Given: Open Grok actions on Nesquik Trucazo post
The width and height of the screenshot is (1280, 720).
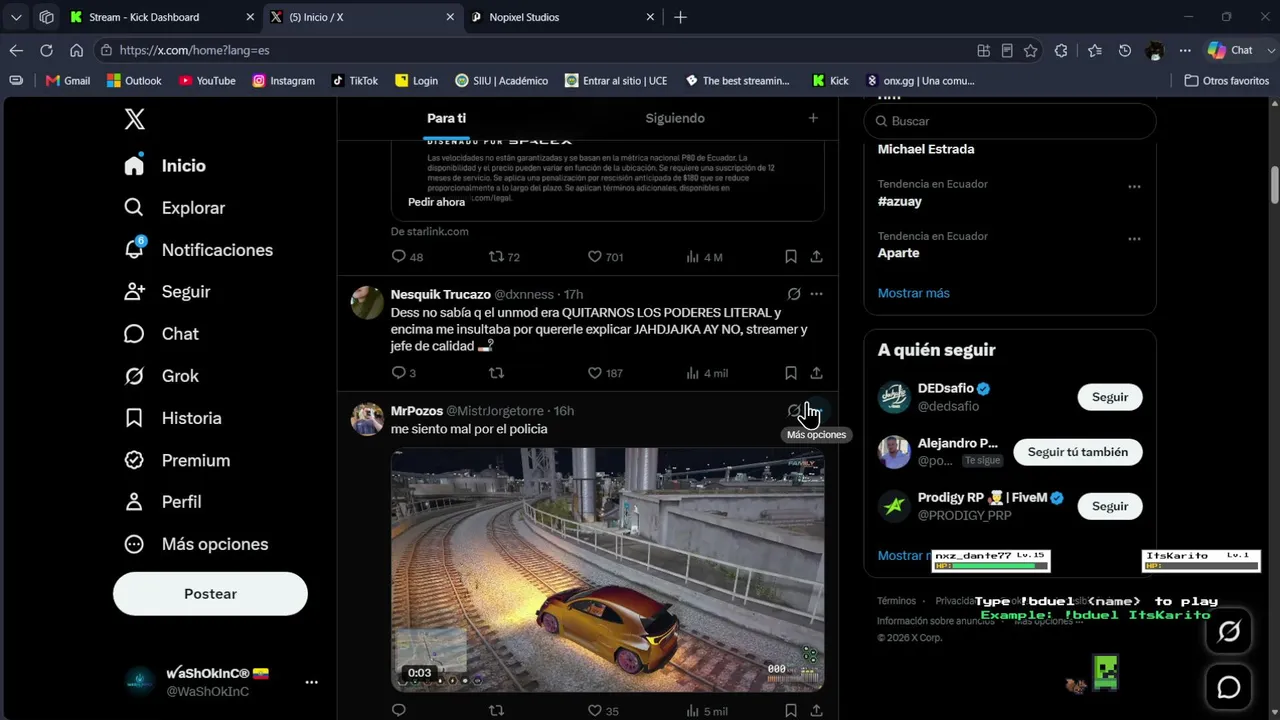Looking at the screenshot, I should click(794, 294).
